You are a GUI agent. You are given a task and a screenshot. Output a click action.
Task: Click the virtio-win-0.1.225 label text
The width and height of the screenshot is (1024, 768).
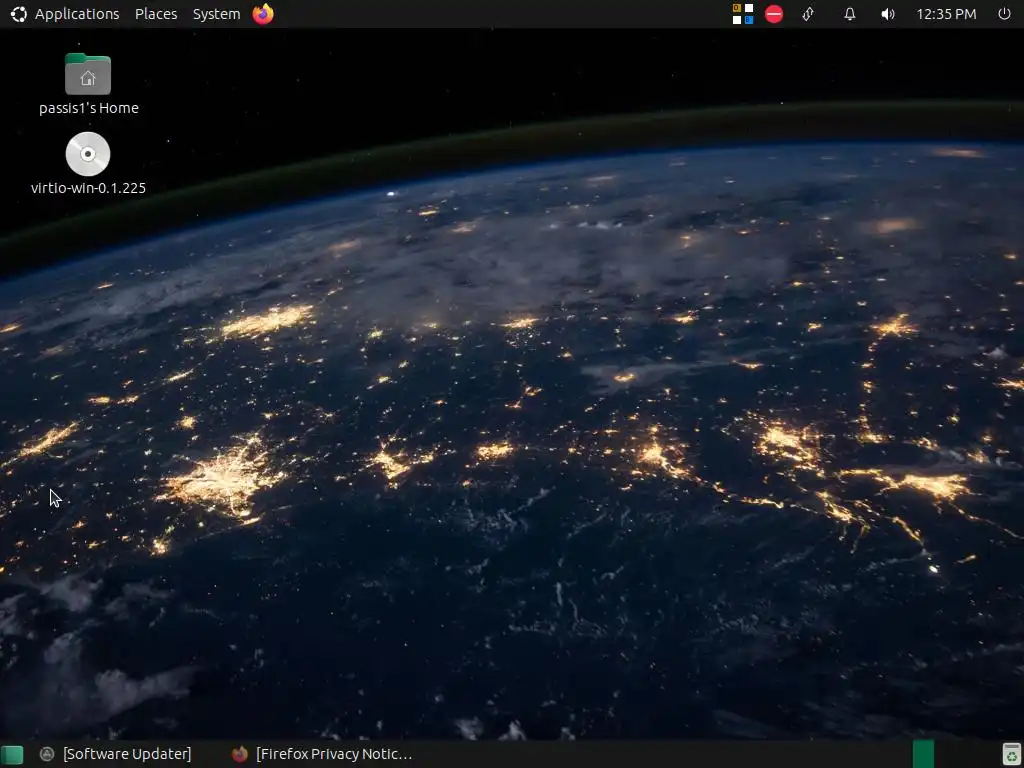(x=88, y=188)
